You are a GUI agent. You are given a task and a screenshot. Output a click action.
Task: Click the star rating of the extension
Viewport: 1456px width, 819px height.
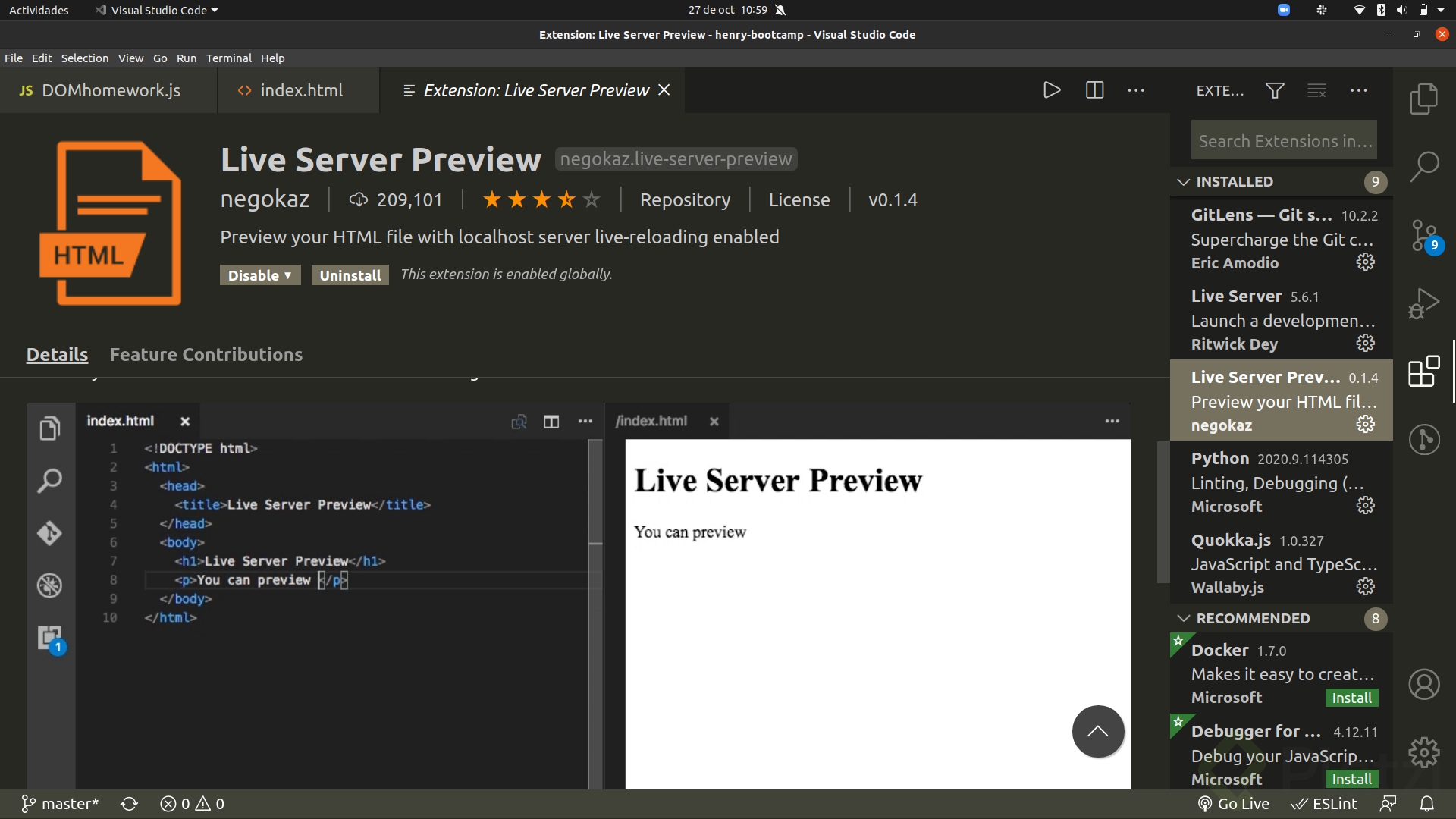click(541, 200)
